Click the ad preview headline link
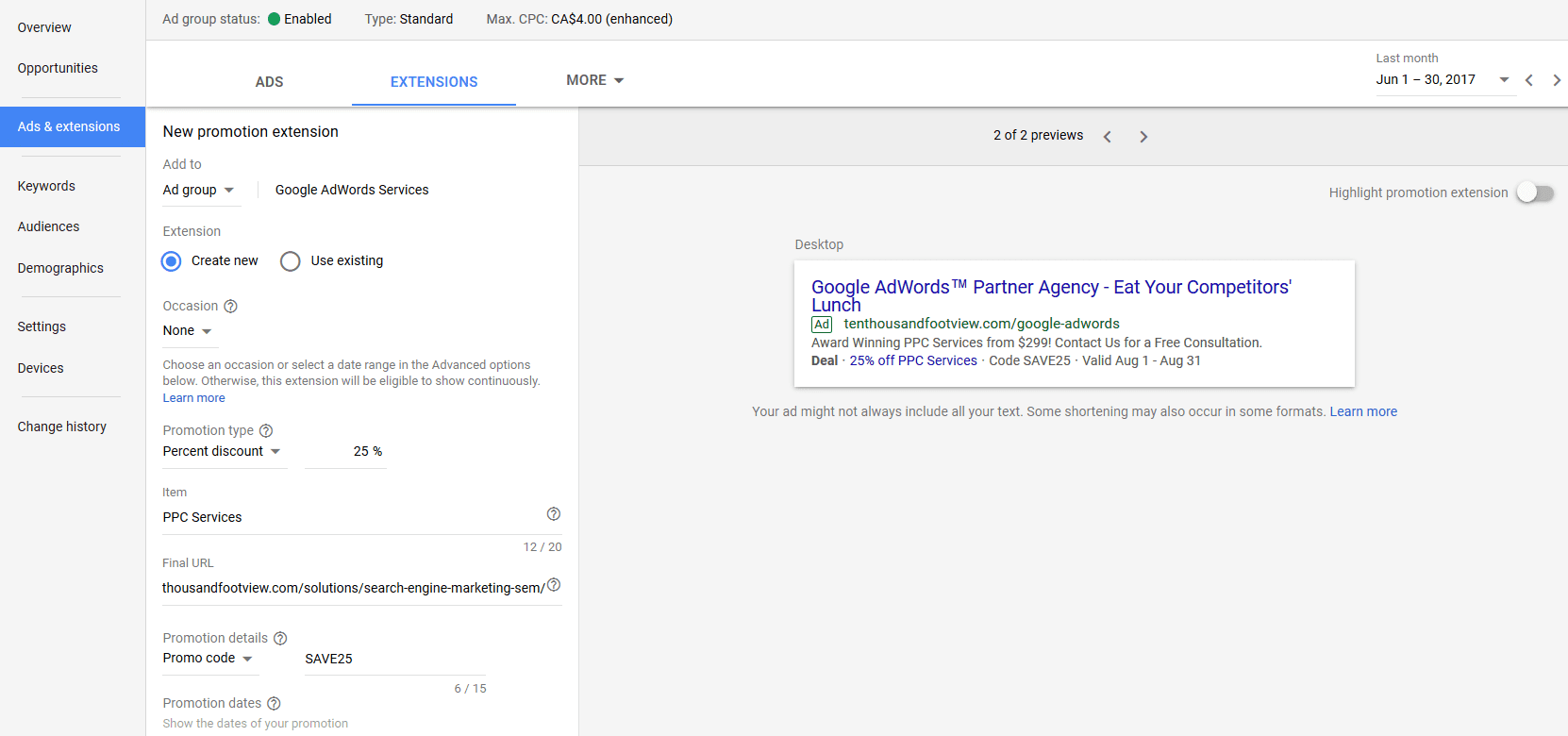Viewport: 1568px width, 736px height. click(x=1051, y=295)
